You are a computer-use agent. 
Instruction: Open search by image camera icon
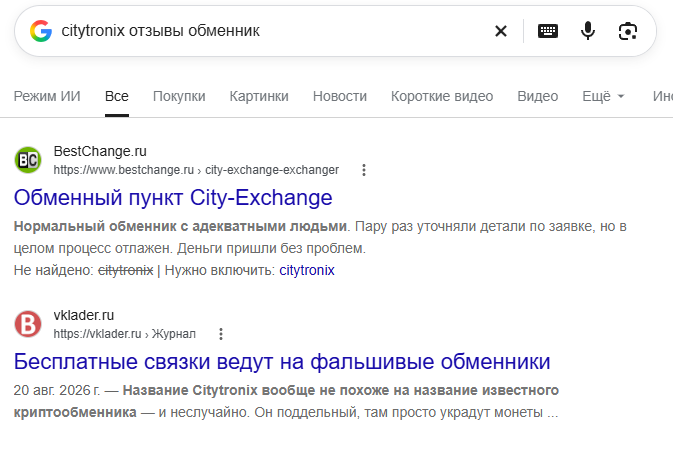pyautogui.click(x=628, y=31)
